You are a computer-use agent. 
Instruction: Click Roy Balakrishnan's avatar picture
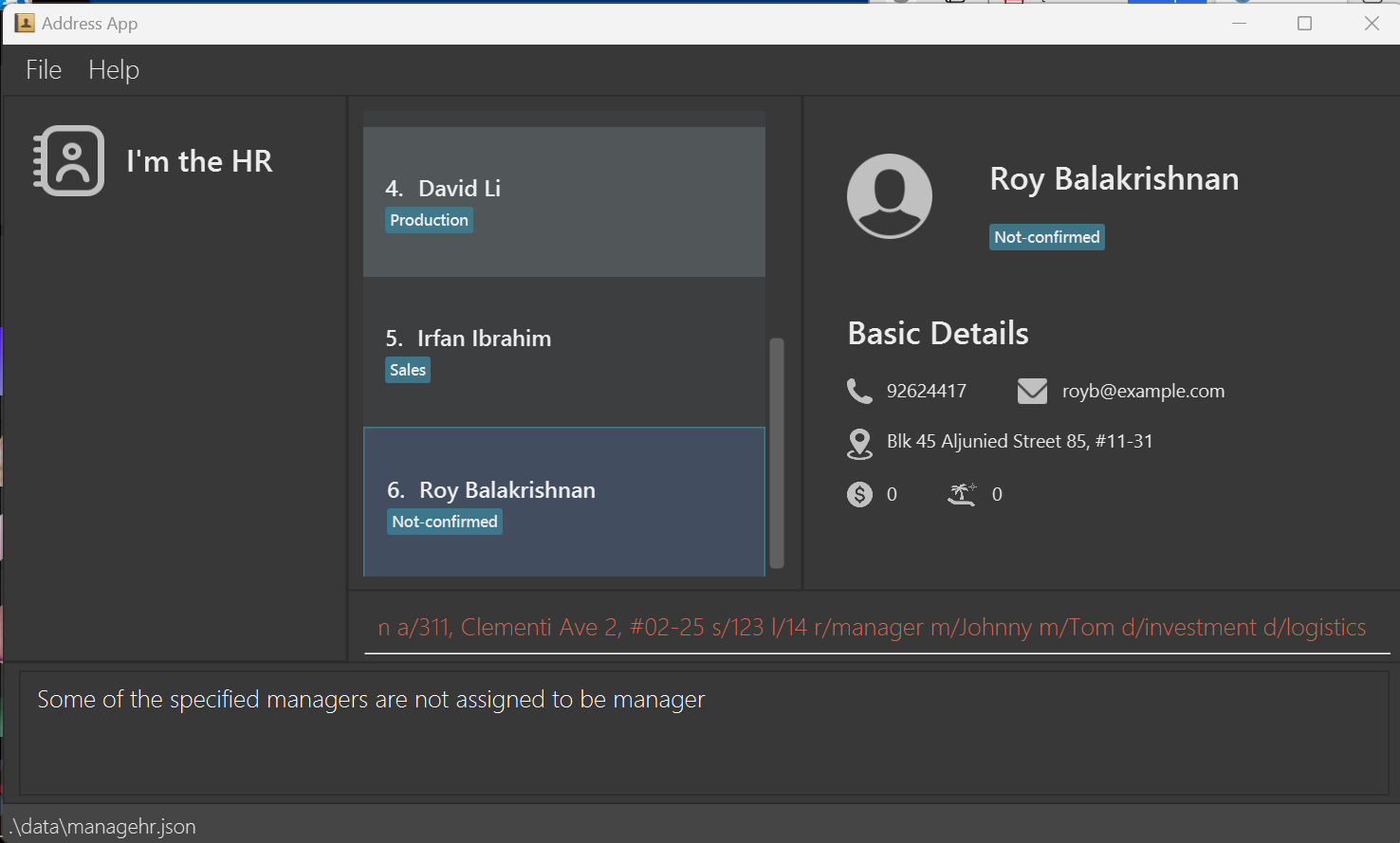coord(889,195)
